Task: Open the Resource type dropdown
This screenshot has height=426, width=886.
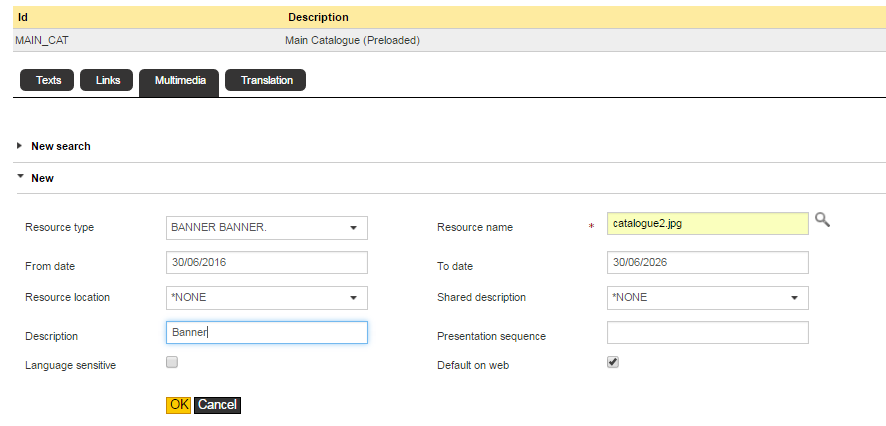Action: coord(266,228)
